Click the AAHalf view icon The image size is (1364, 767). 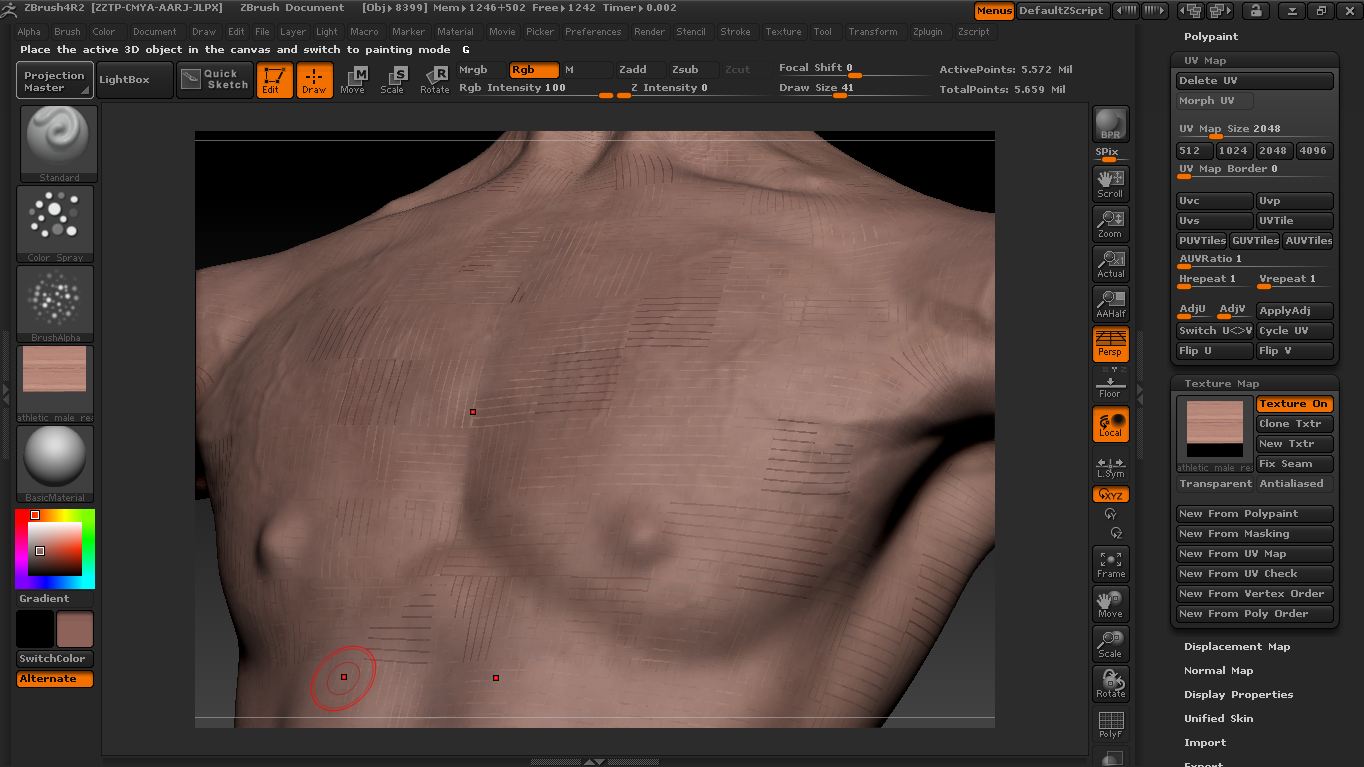click(x=1110, y=303)
